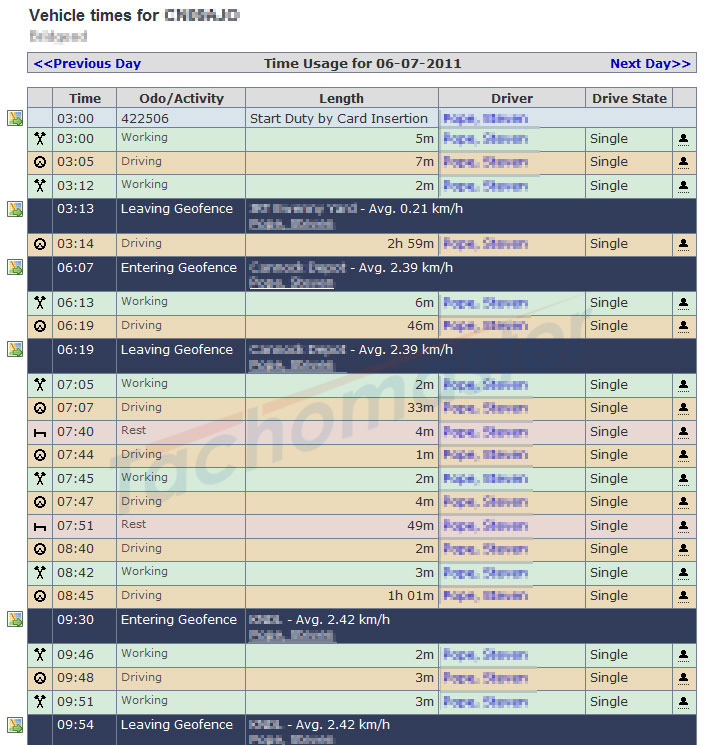Click the Time column header
This screenshot has height=745, width=708.
point(85,98)
